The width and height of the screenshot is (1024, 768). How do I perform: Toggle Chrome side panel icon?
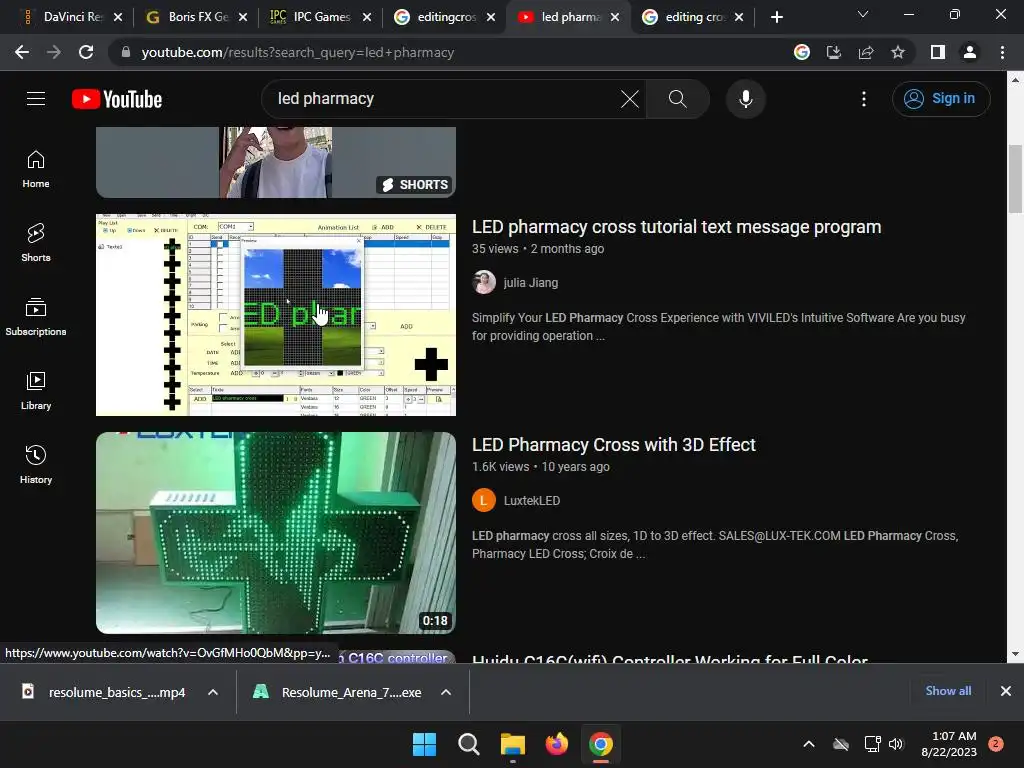pos(938,52)
